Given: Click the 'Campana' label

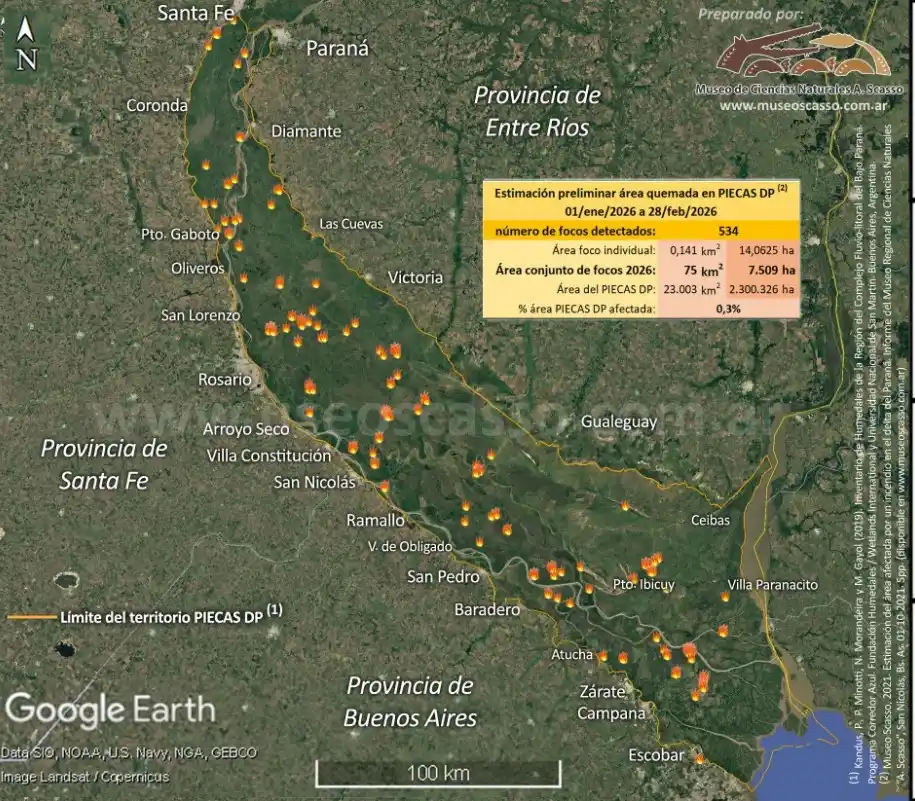Looking at the screenshot, I should 612,714.
